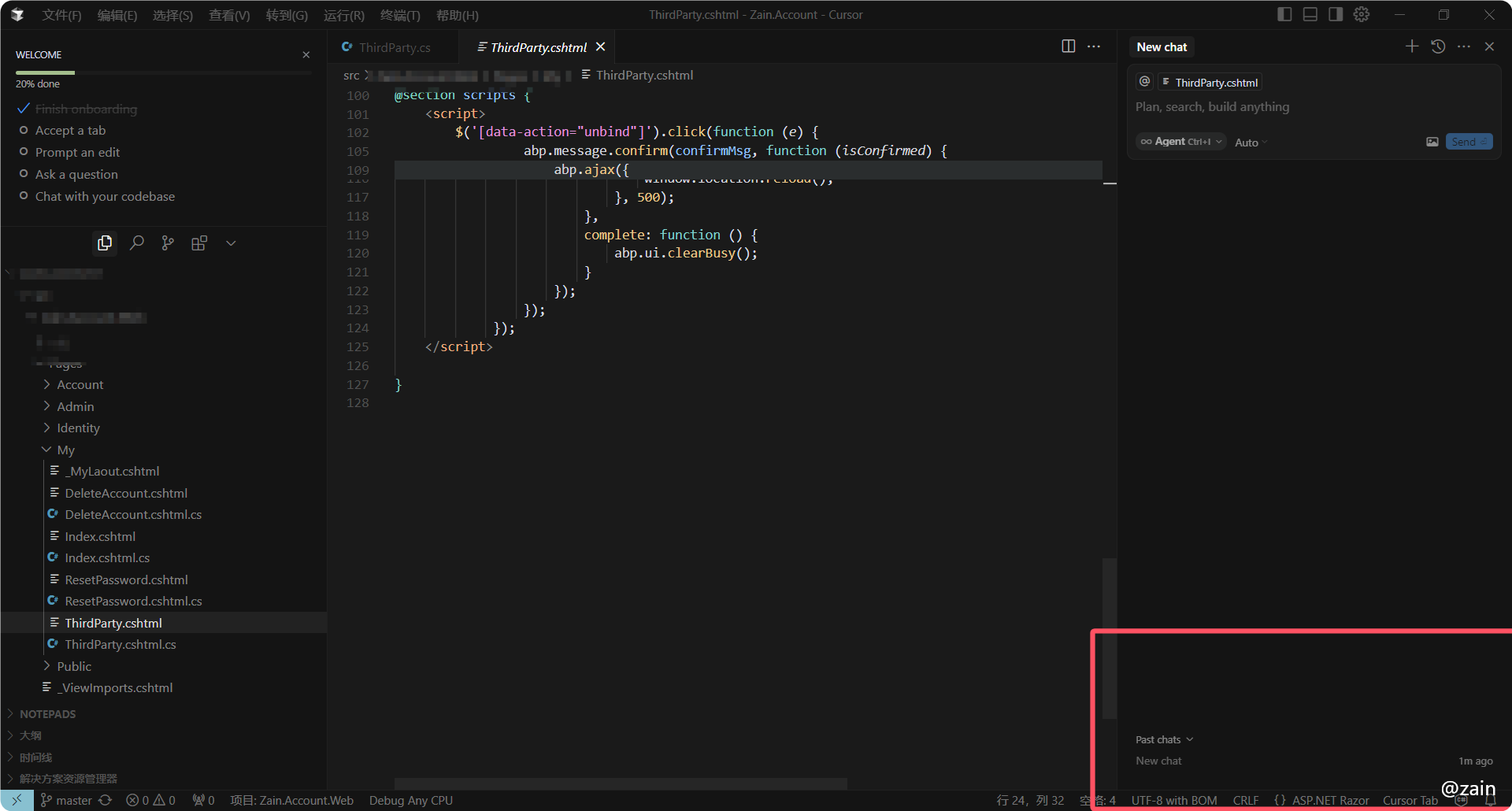Expand the 大纲 outline section
The height and width of the screenshot is (811, 1512).
(x=30, y=735)
